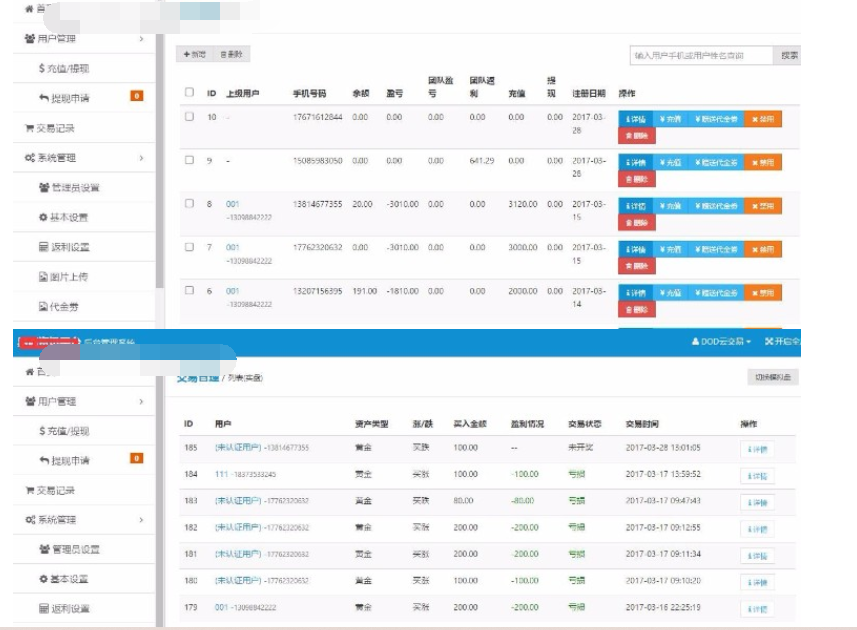Click the orange 禁用 button for user ID 6
The width and height of the screenshot is (857, 630).
[x=763, y=293]
